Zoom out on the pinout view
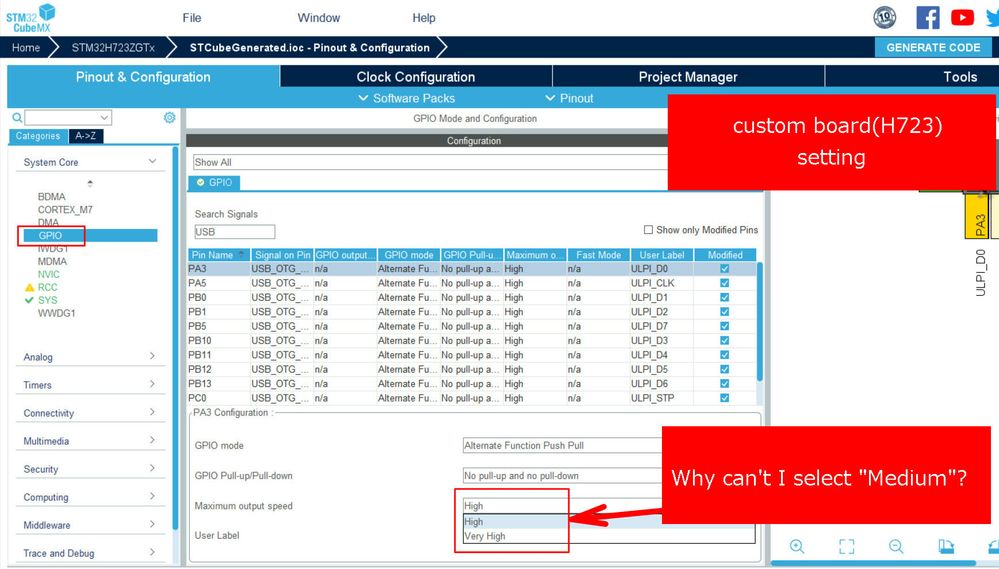This screenshot has height=569, width=999. coord(896,546)
